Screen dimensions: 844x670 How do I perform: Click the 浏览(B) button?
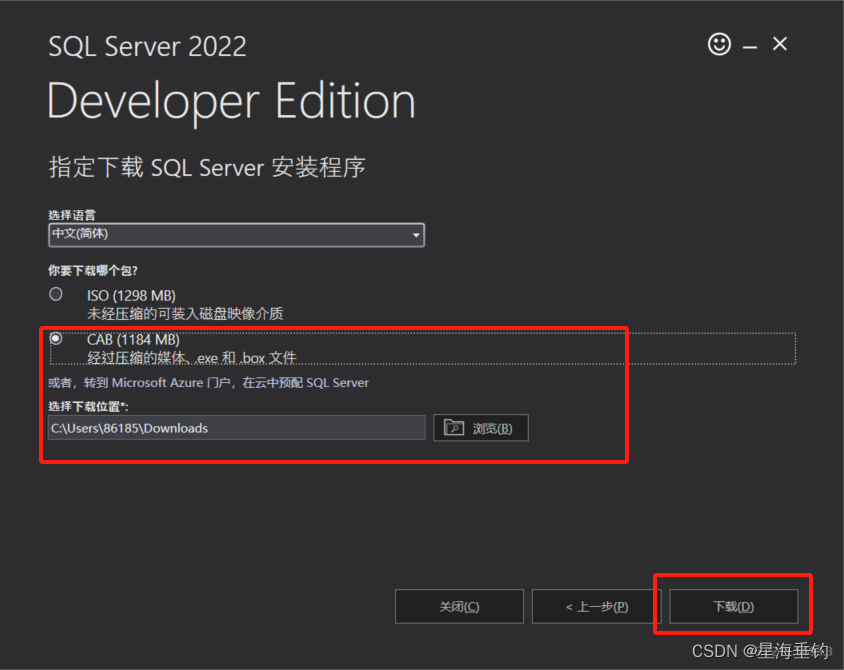pyautogui.click(x=481, y=427)
